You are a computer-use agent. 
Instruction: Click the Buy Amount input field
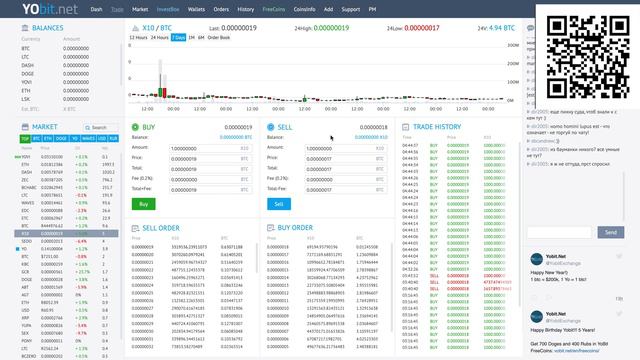tap(210, 149)
